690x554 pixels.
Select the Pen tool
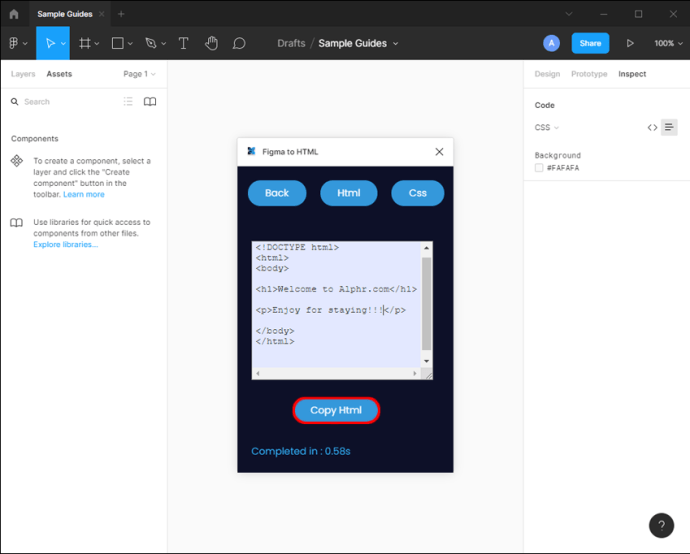150,43
